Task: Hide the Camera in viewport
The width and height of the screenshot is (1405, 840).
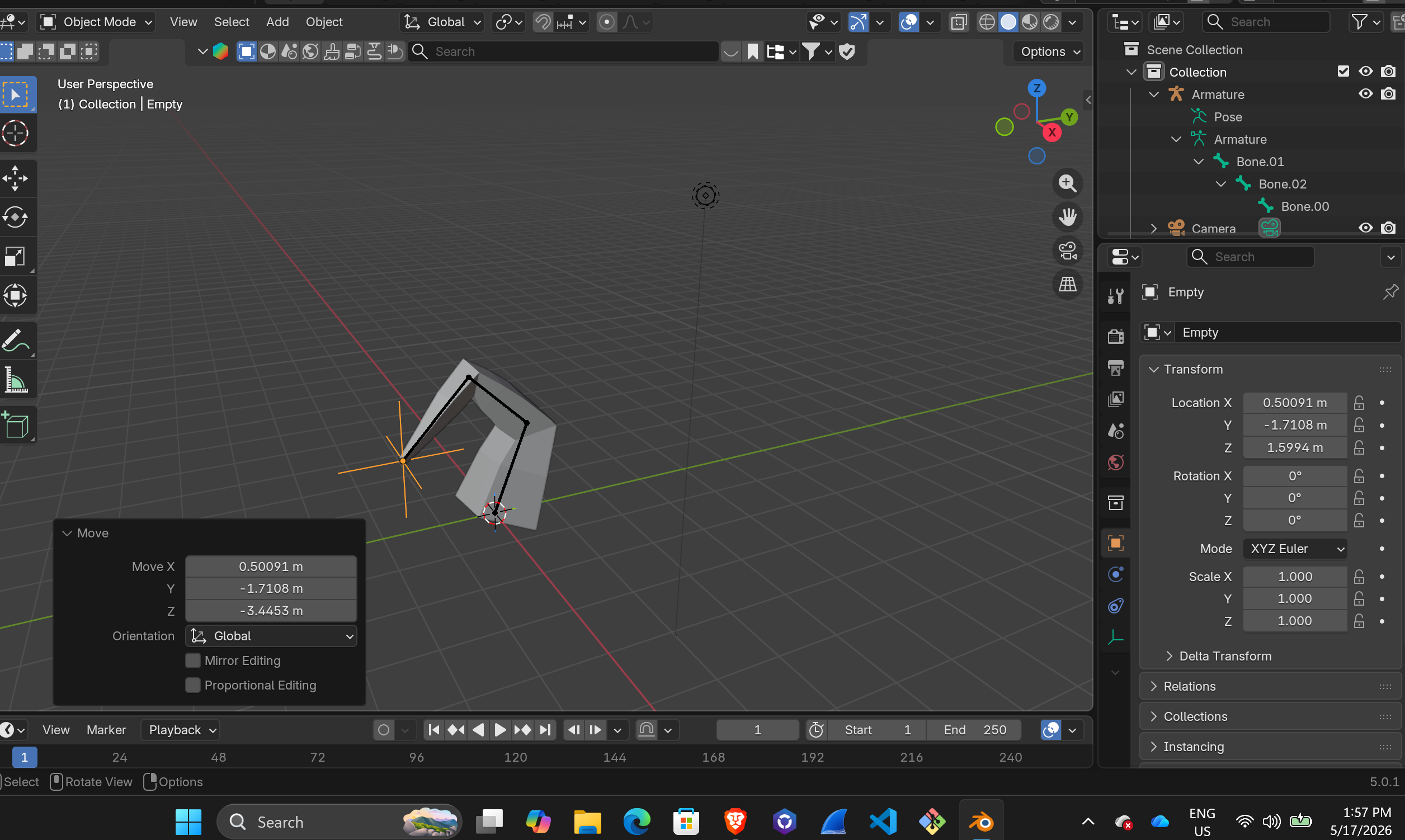Action: [x=1365, y=228]
